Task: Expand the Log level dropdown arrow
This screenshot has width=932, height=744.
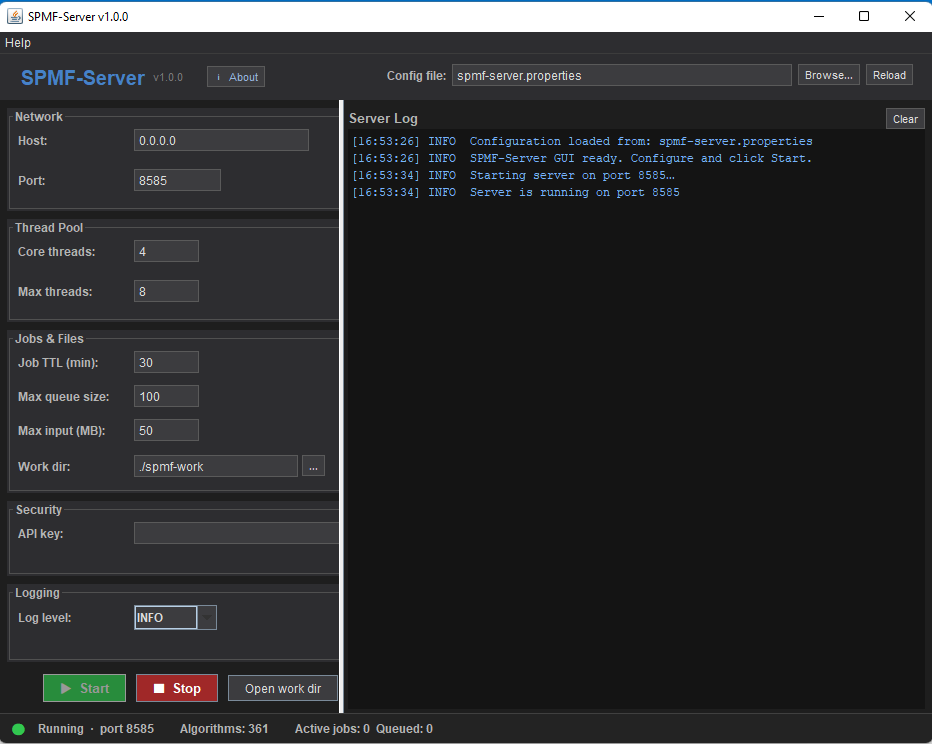Action: click(x=207, y=618)
